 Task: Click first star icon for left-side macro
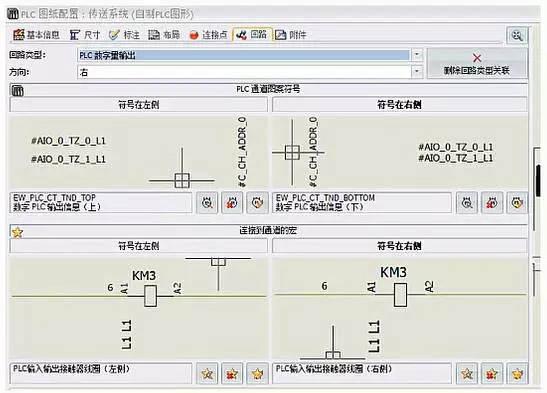pos(207,374)
